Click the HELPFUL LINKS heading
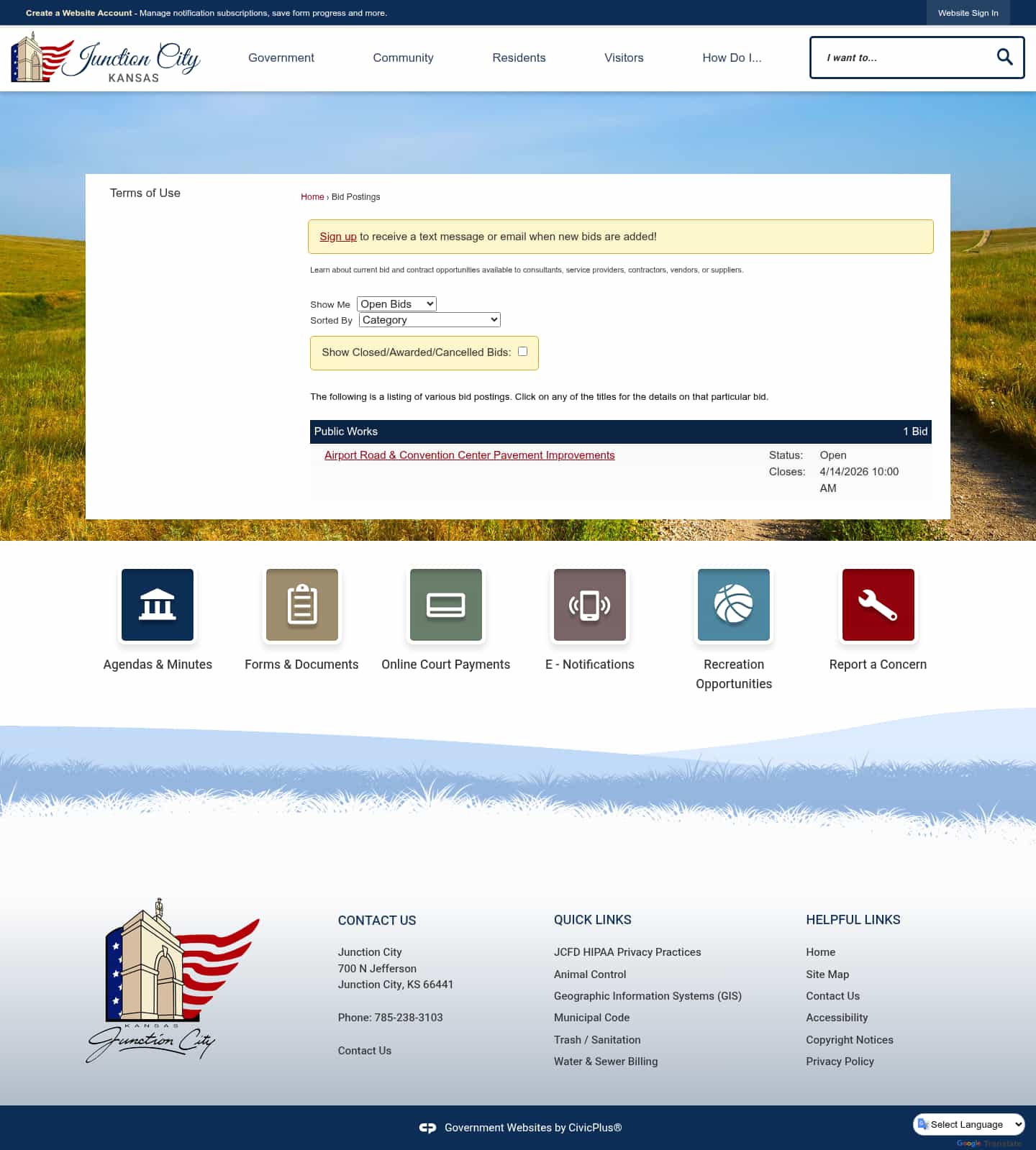This screenshot has width=1036, height=1150. click(x=853, y=920)
